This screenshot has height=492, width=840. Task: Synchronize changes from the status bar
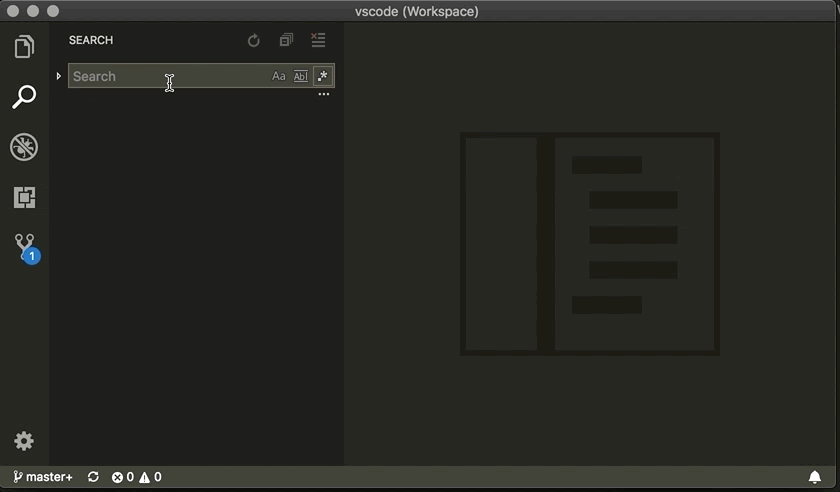click(x=93, y=477)
